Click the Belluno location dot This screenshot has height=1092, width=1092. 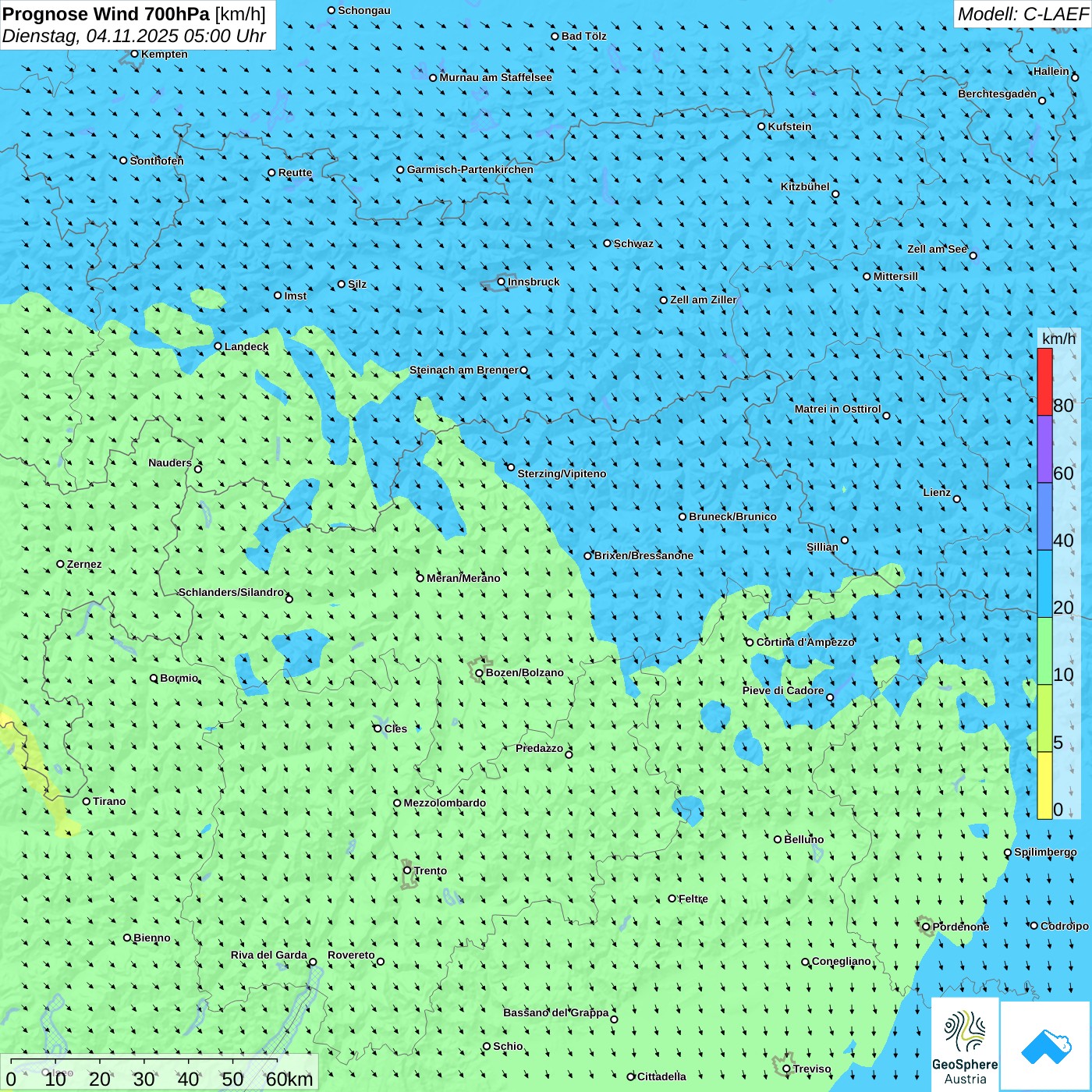tap(777, 839)
